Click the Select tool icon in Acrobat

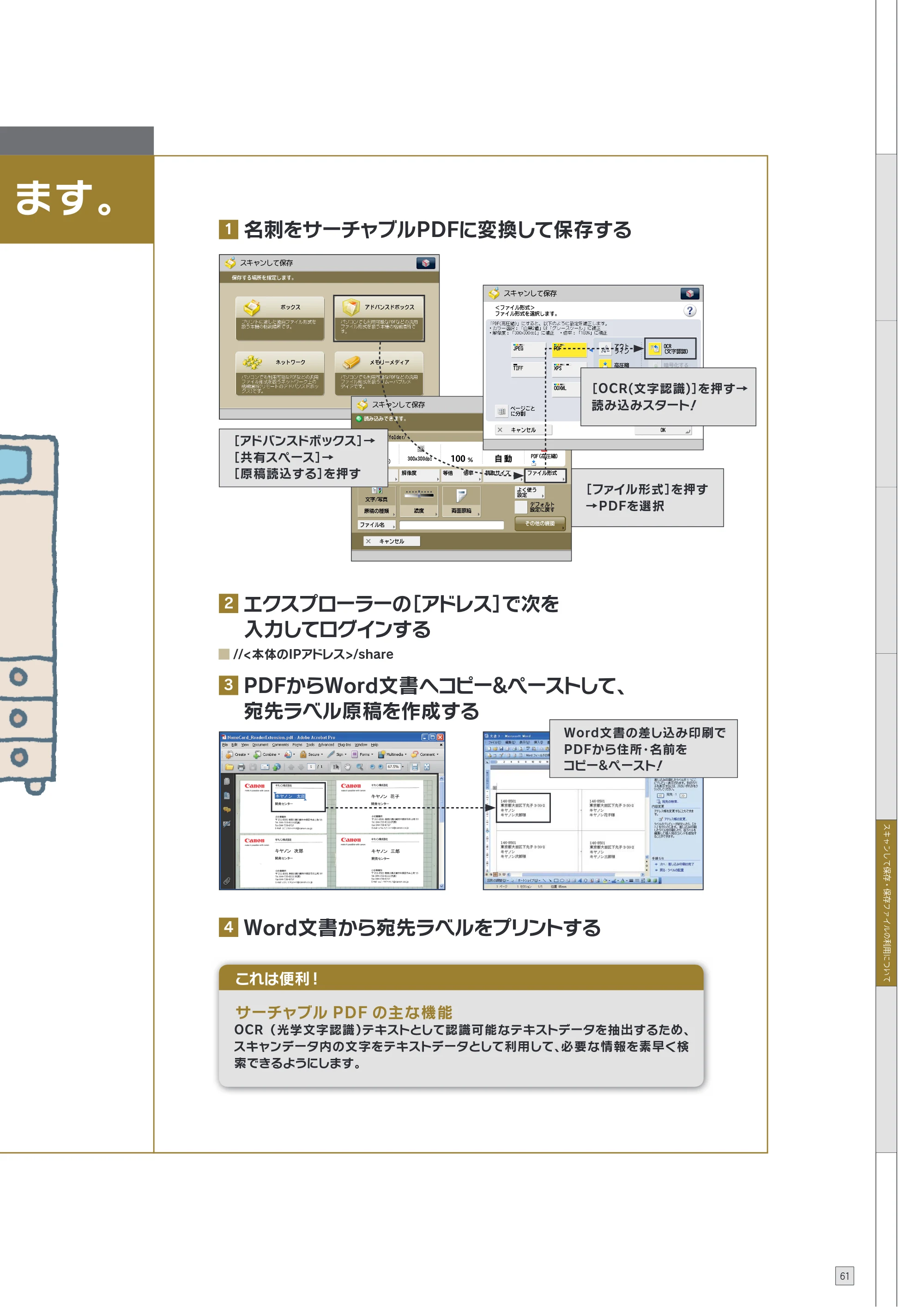pos(336,767)
